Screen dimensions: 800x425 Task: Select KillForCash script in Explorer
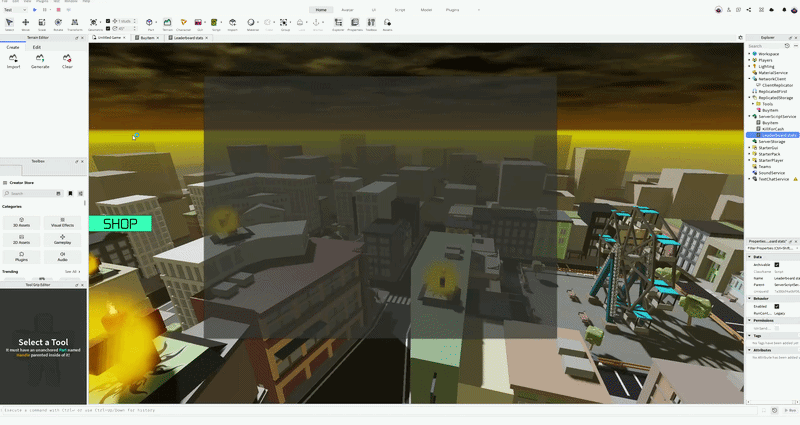(x=772, y=129)
